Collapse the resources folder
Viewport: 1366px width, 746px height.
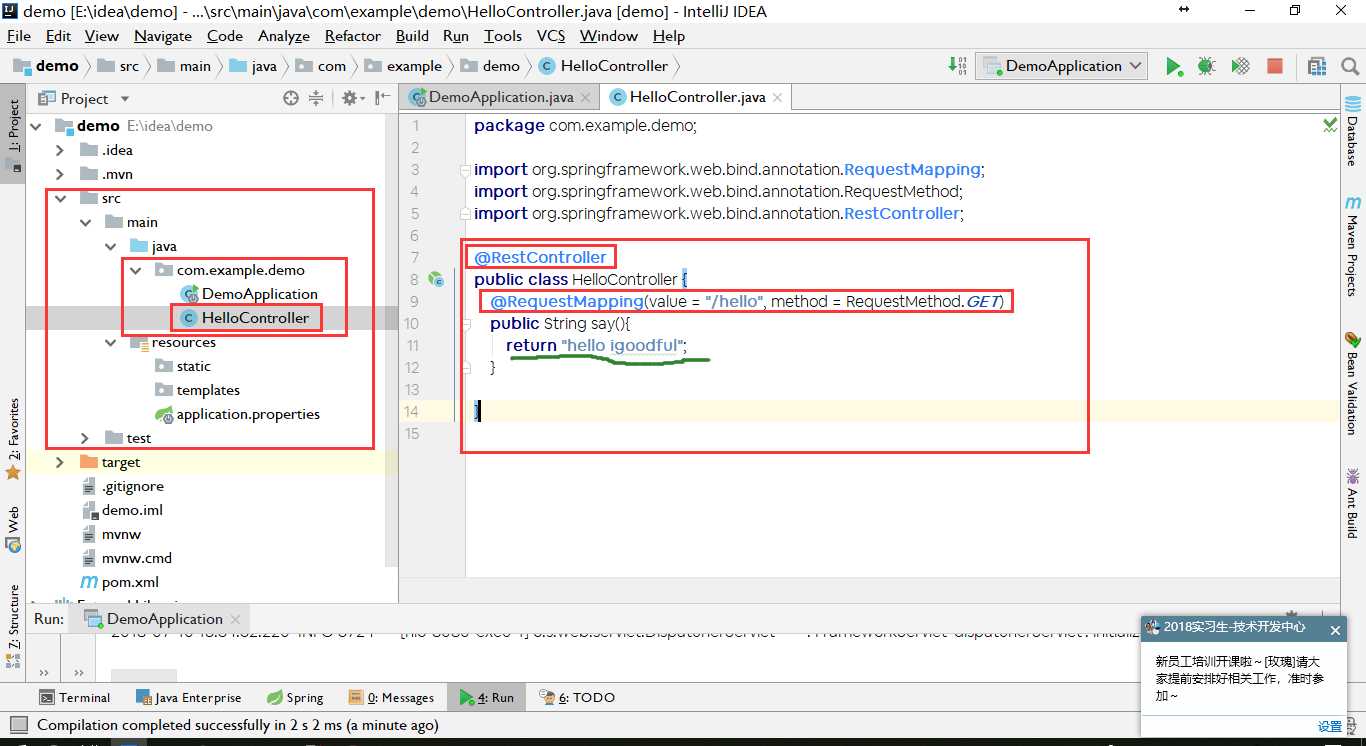coord(111,342)
